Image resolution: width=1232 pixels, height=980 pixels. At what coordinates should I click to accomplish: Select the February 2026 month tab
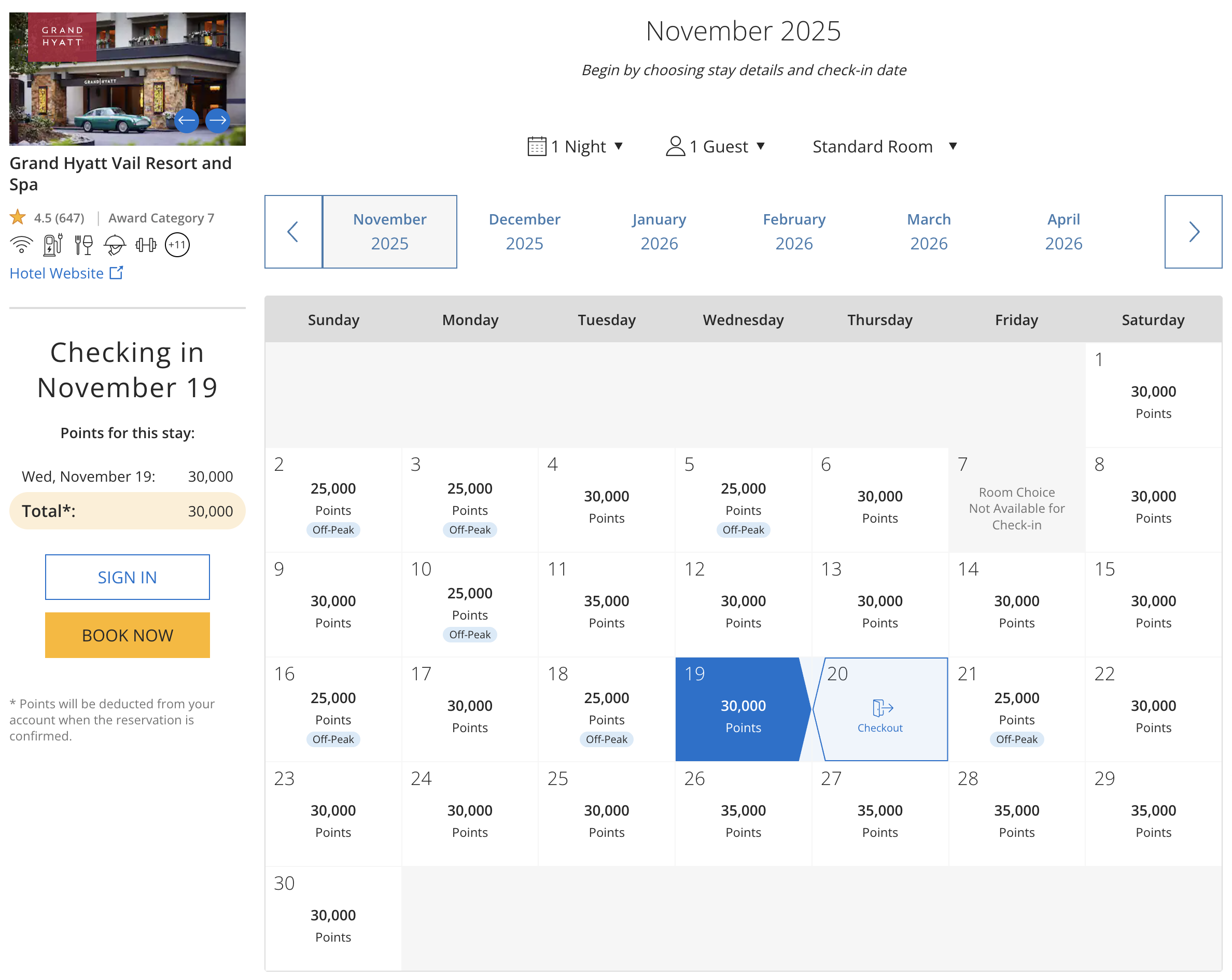pyautogui.click(x=794, y=231)
